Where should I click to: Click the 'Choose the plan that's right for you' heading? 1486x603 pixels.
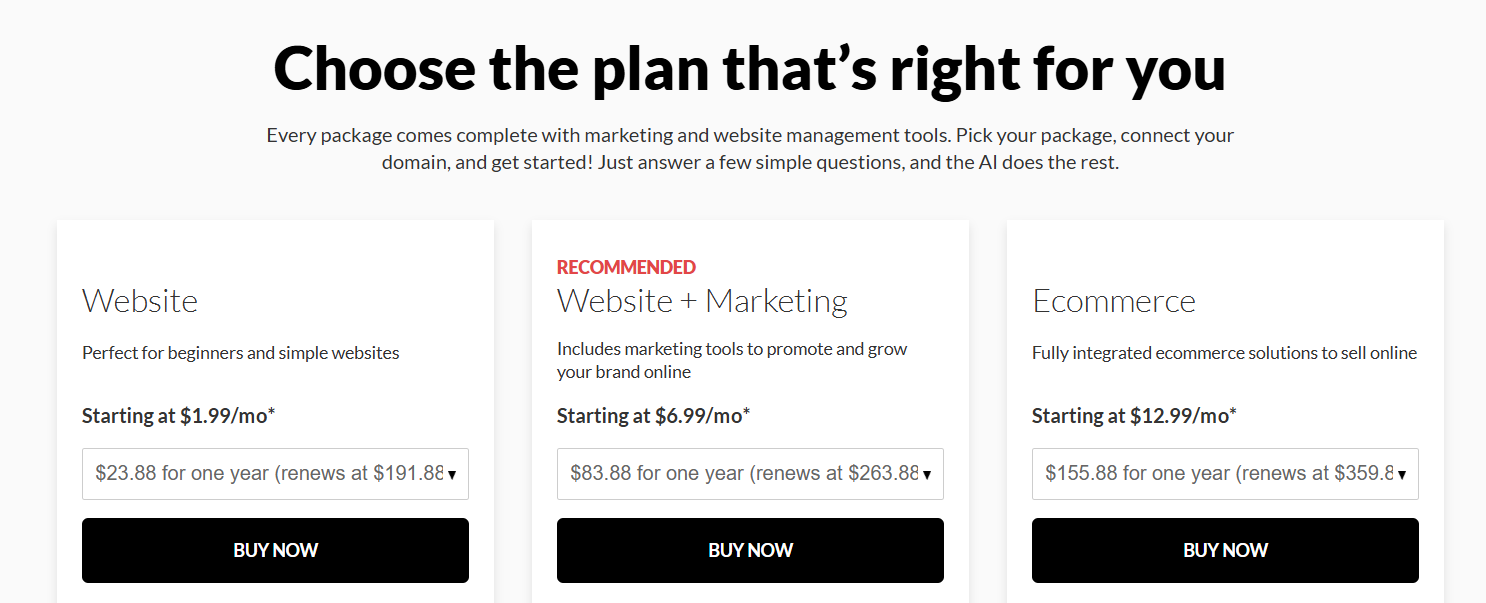click(x=750, y=68)
